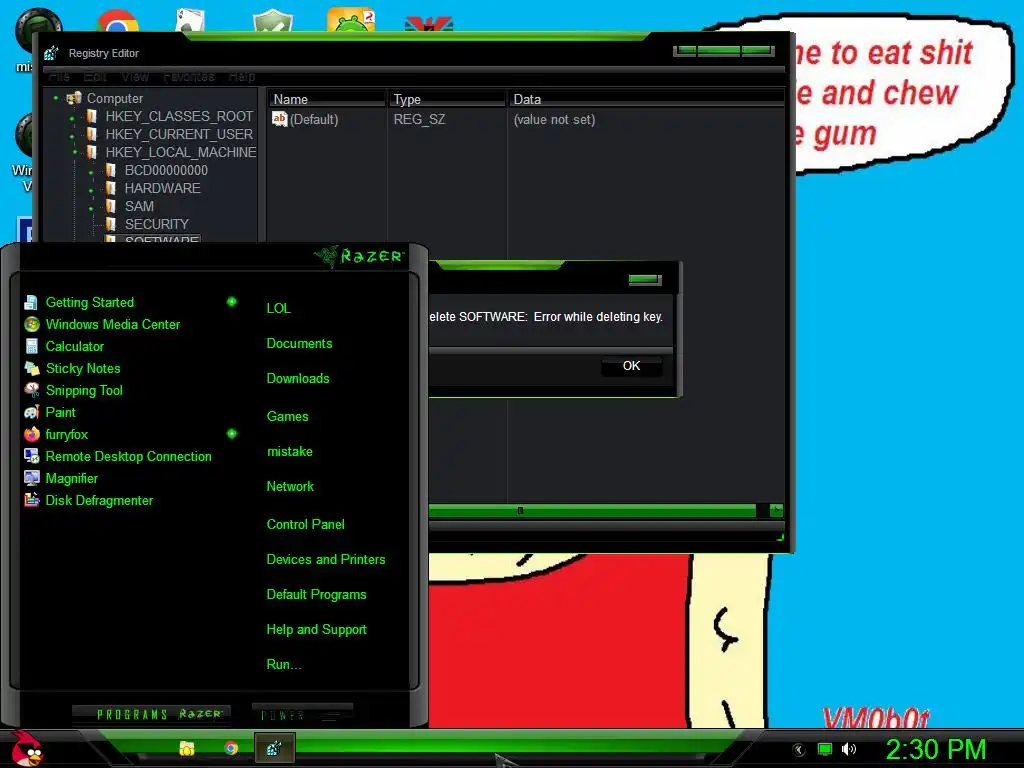Screen dimensions: 1024x768
Task: Open the Downloads folder link
Action: click(x=298, y=379)
